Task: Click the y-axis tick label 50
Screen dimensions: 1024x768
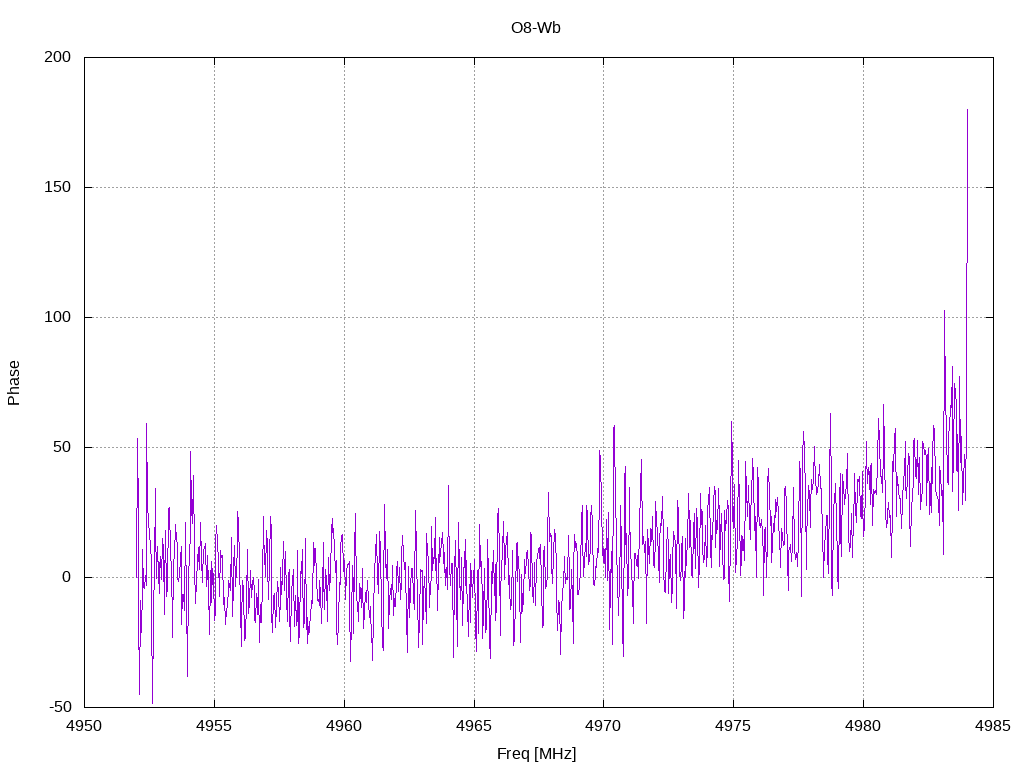Action: pyautogui.click(x=62, y=447)
